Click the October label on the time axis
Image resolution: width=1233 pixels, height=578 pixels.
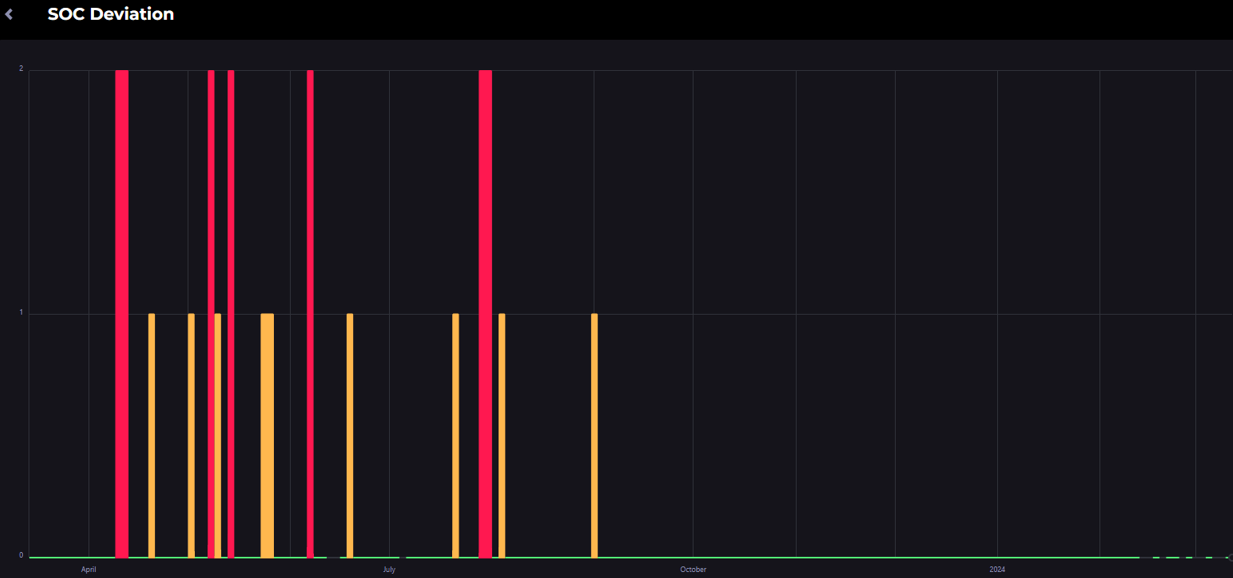pyautogui.click(x=693, y=569)
